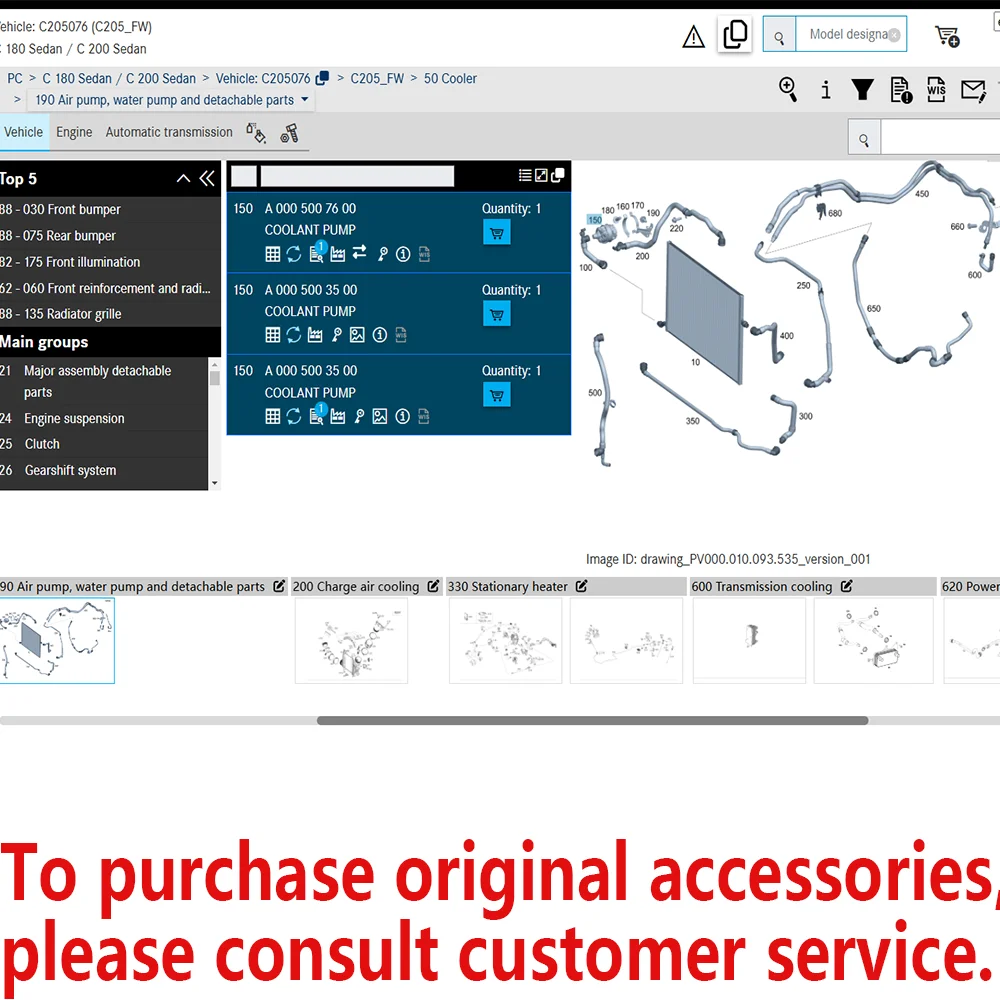Click the warning triangle icon in the header

coord(693,36)
